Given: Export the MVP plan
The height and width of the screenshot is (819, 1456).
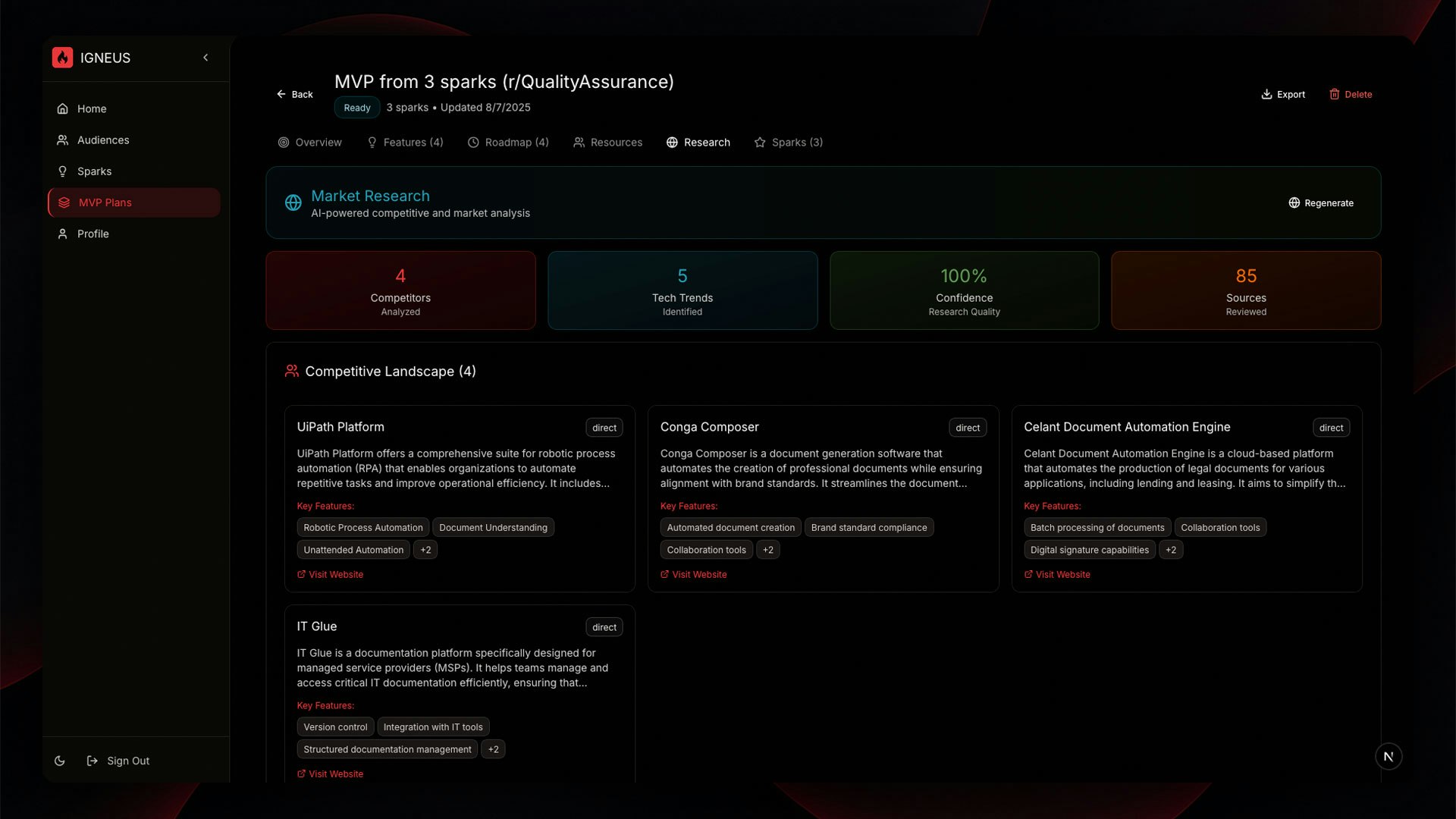Looking at the screenshot, I should [x=1283, y=94].
